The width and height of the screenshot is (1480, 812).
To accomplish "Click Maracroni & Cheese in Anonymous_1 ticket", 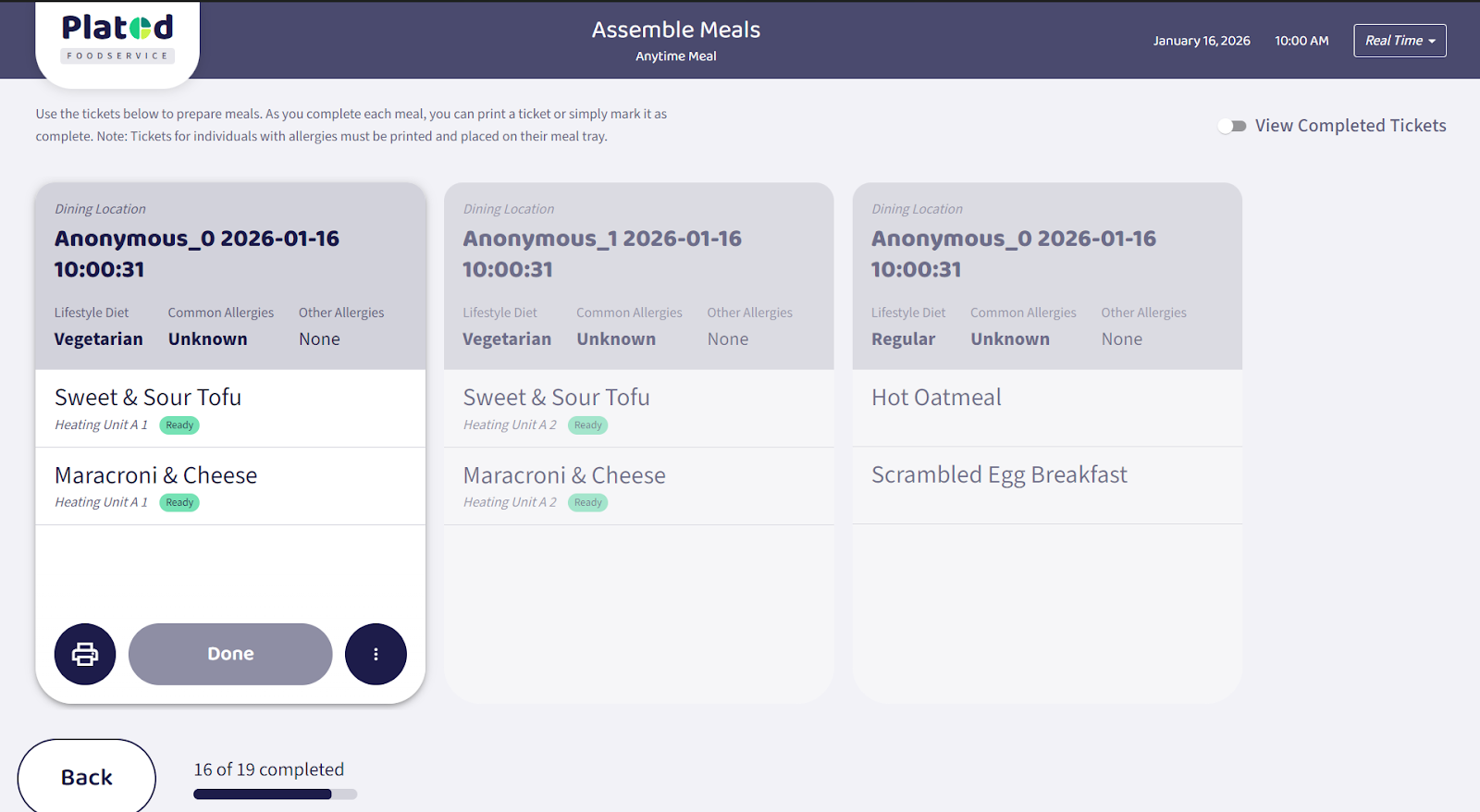I will [564, 475].
